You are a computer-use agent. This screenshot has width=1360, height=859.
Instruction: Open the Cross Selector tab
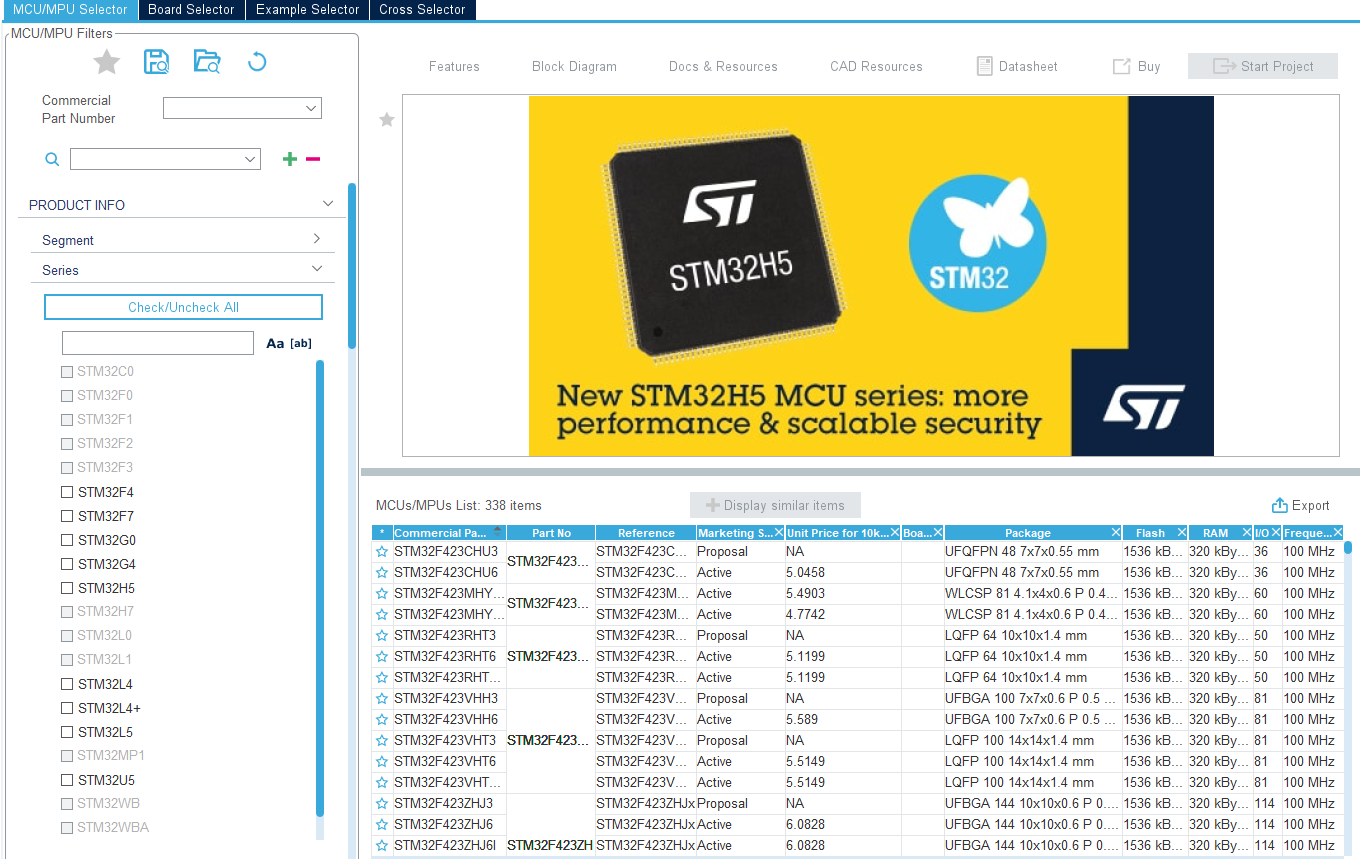coord(422,10)
